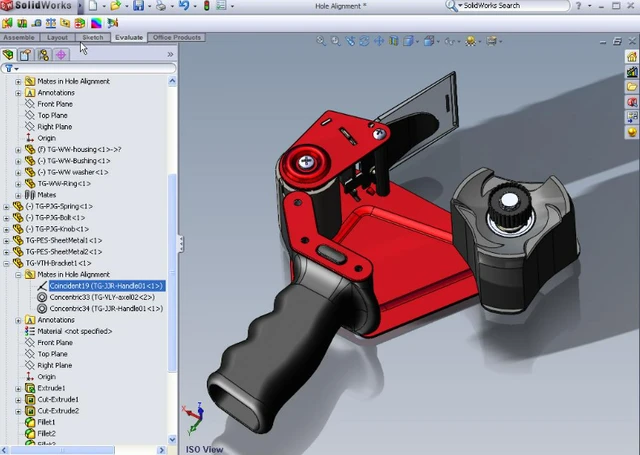Open the ConfigurationManager tab icon
The image size is (640, 455).
pyautogui.click(x=44, y=54)
